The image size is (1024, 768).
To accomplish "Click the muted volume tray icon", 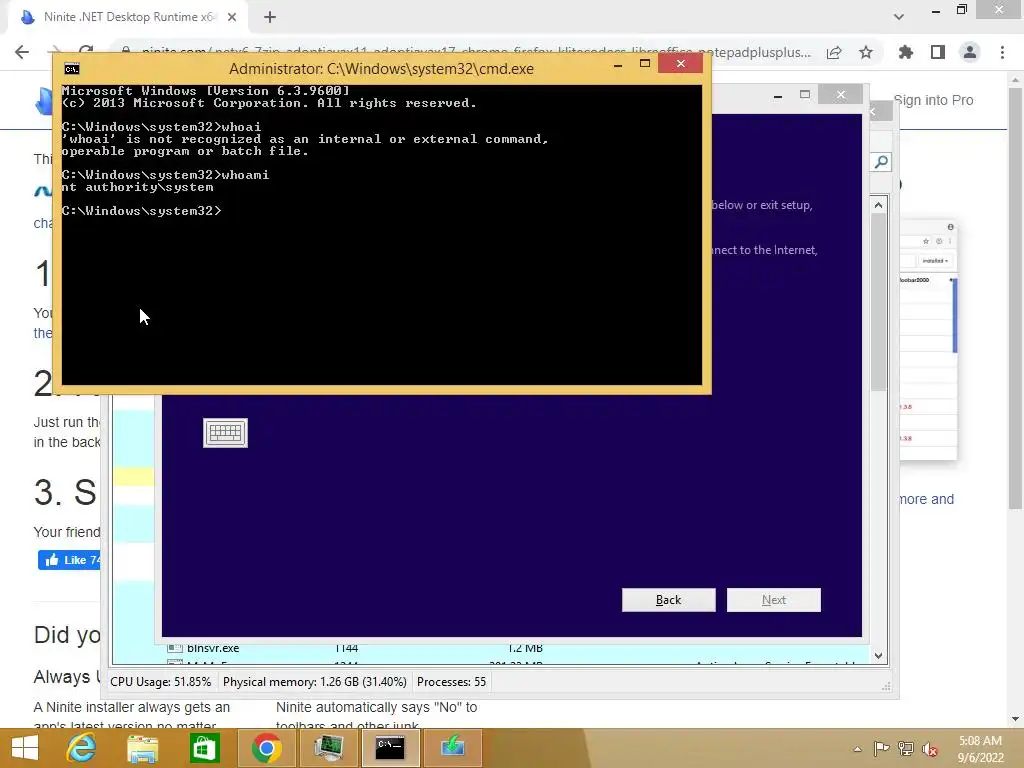I will 930,749.
